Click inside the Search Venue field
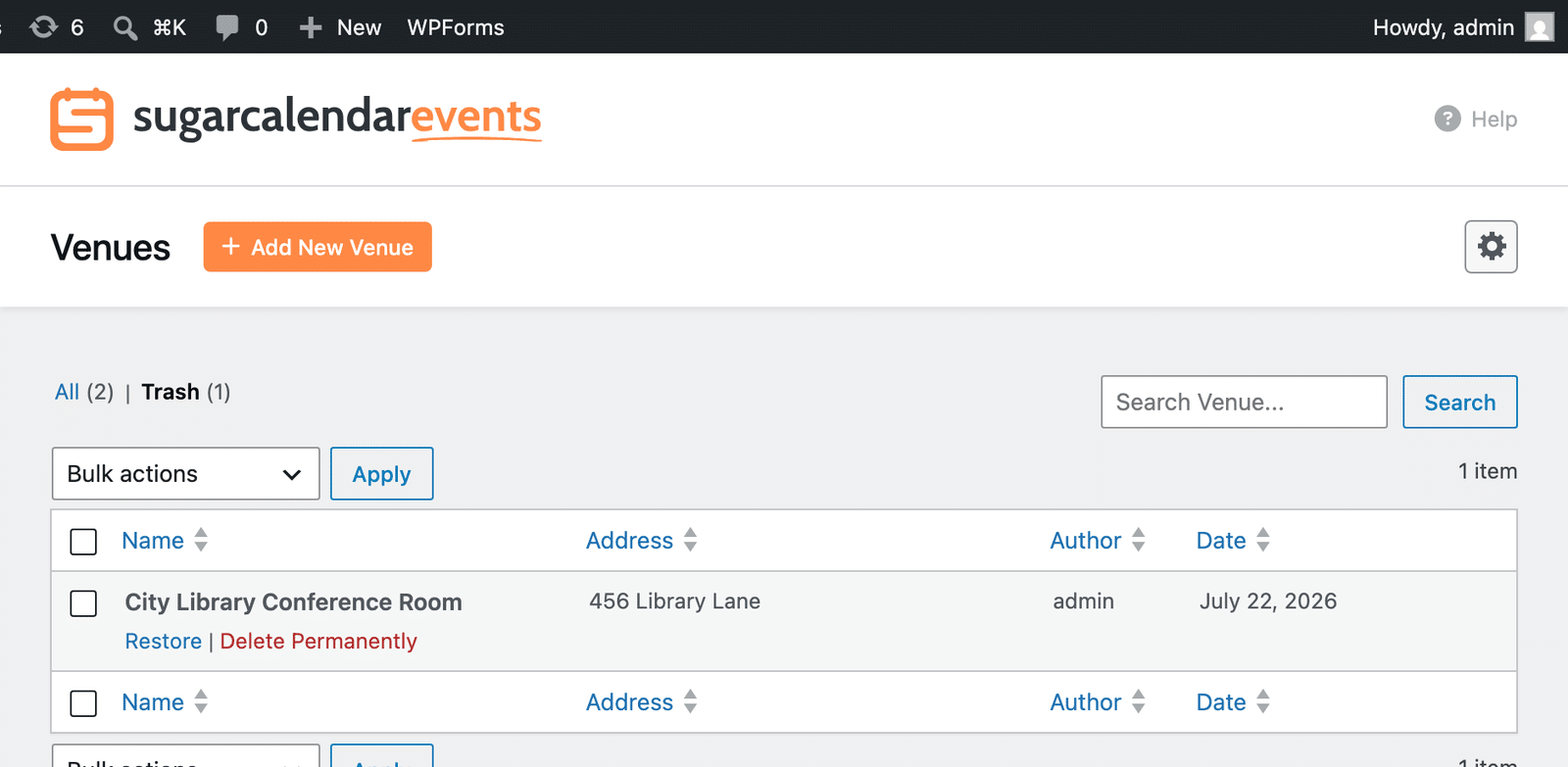This screenshot has width=1568, height=767. (x=1244, y=402)
